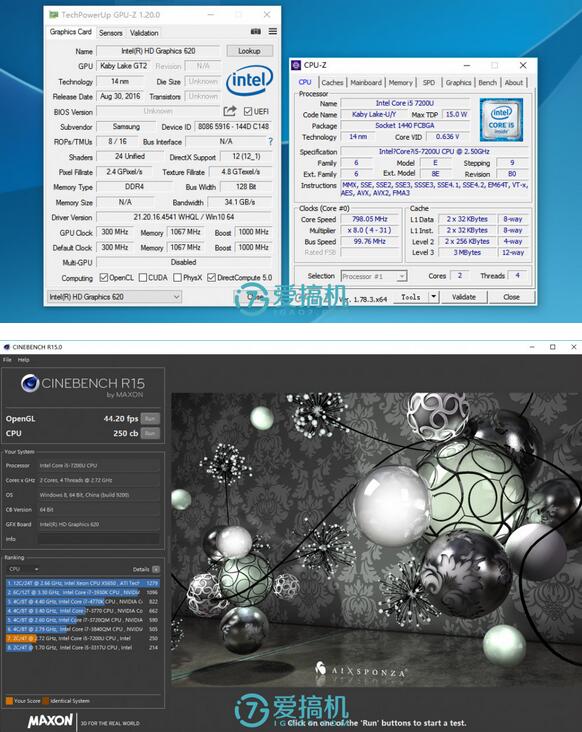This screenshot has width=582, height=732.
Task: Click the CPU-Z title bar app icon
Action: coord(296,65)
